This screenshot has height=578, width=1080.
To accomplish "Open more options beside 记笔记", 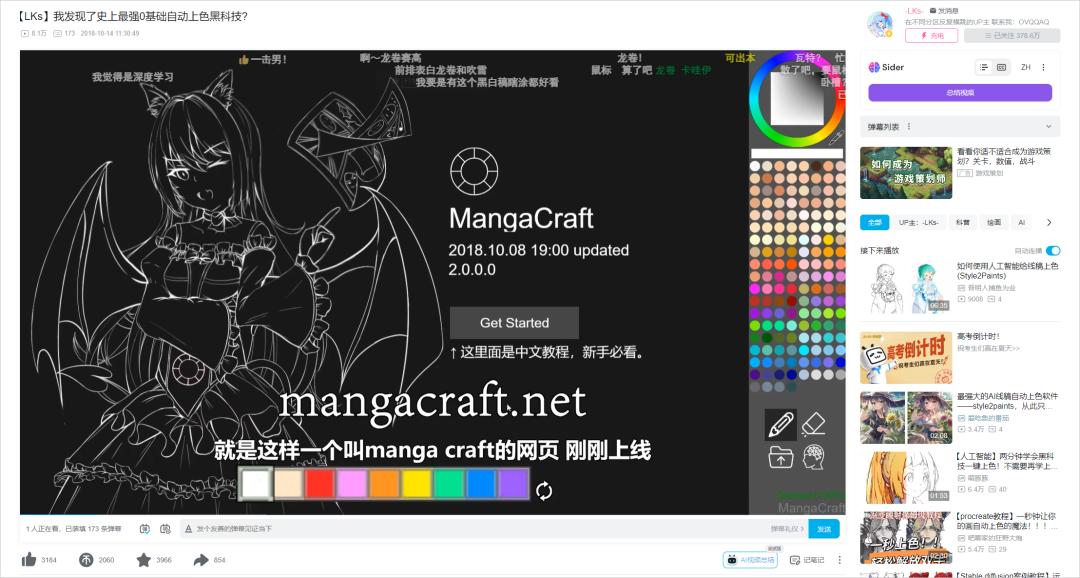I will click(839, 560).
